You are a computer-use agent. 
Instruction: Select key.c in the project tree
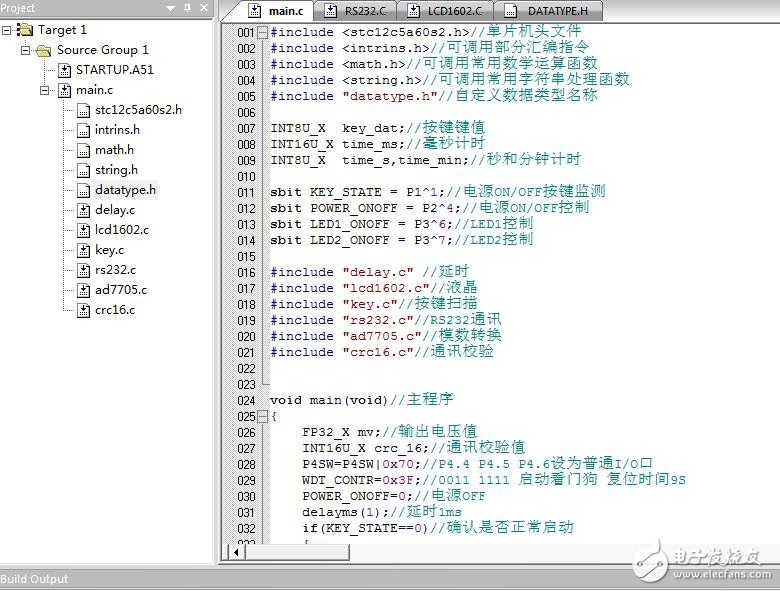tap(109, 250)
